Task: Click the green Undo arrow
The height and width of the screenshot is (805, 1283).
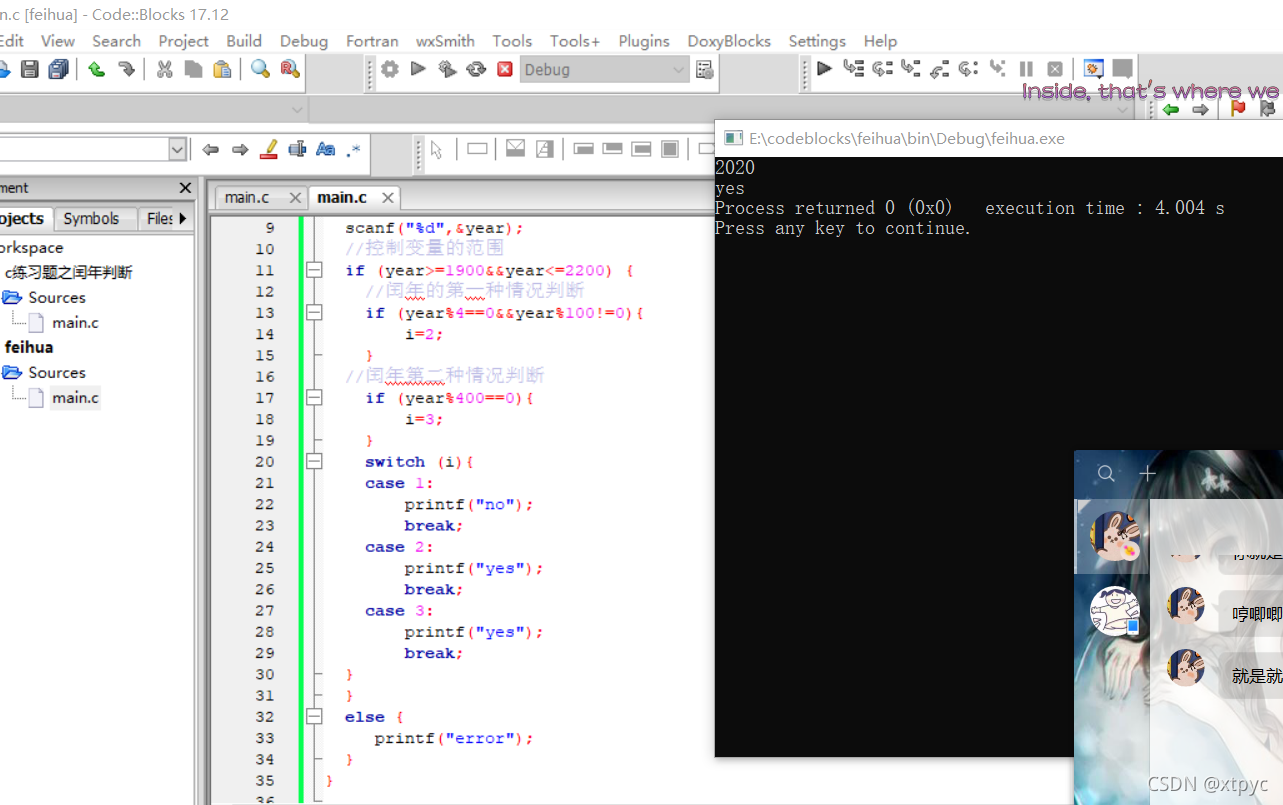Action: (96, 69)
